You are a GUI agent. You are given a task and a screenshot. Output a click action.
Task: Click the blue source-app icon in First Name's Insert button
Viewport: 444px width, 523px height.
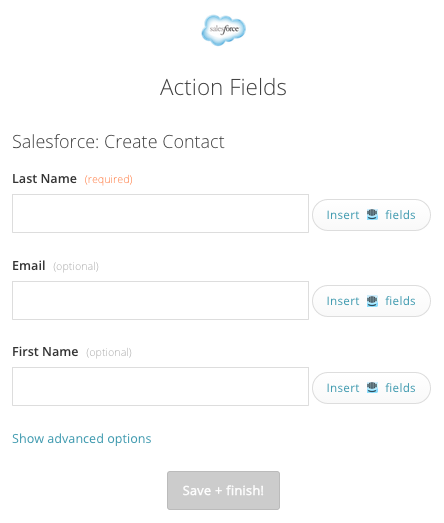point(372,388)
